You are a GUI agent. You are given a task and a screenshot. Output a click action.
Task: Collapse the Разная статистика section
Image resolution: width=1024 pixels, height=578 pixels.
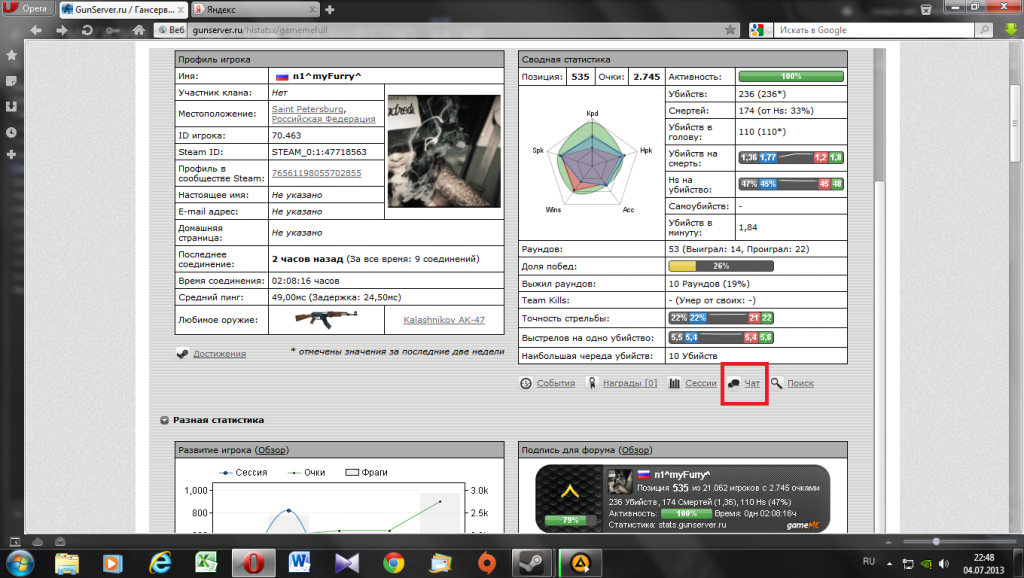163,420
